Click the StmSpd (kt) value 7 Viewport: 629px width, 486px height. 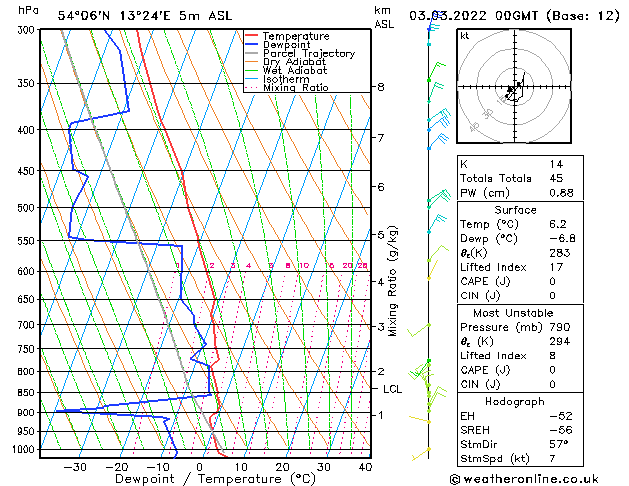point(552,458)
